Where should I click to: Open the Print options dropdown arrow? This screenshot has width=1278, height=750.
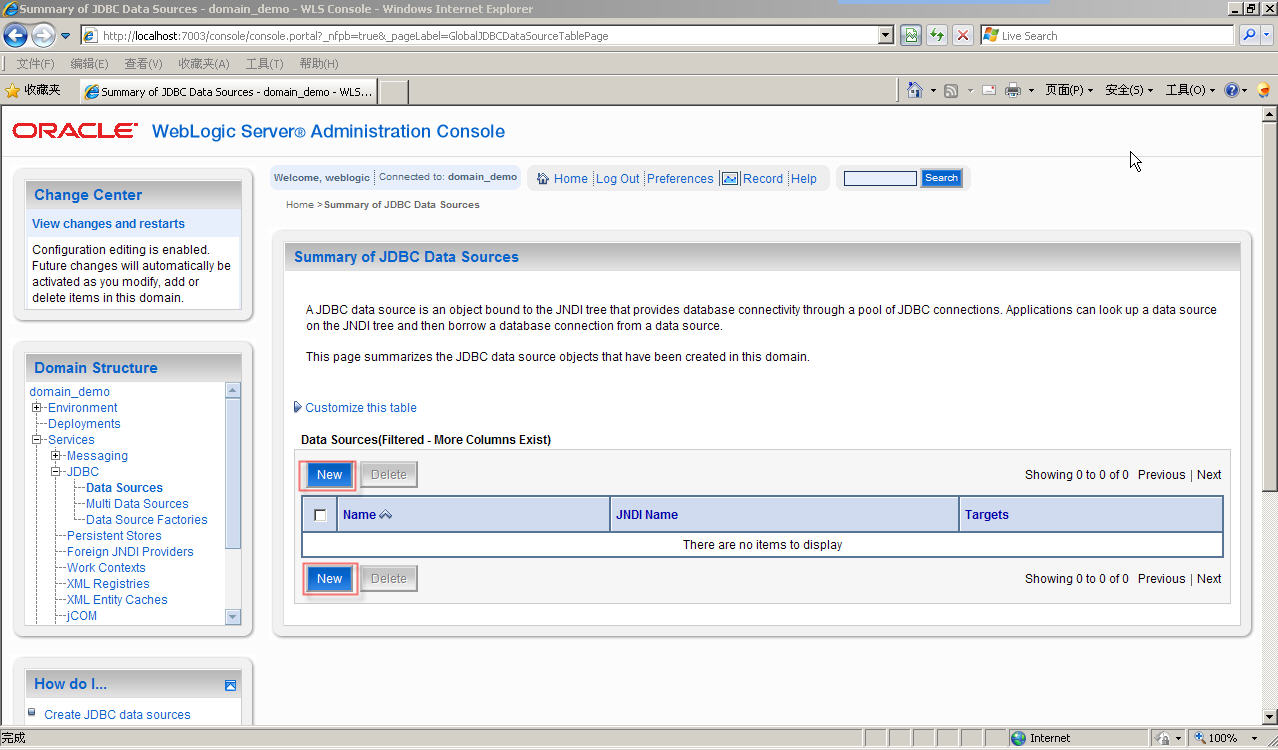[1031, 90]
